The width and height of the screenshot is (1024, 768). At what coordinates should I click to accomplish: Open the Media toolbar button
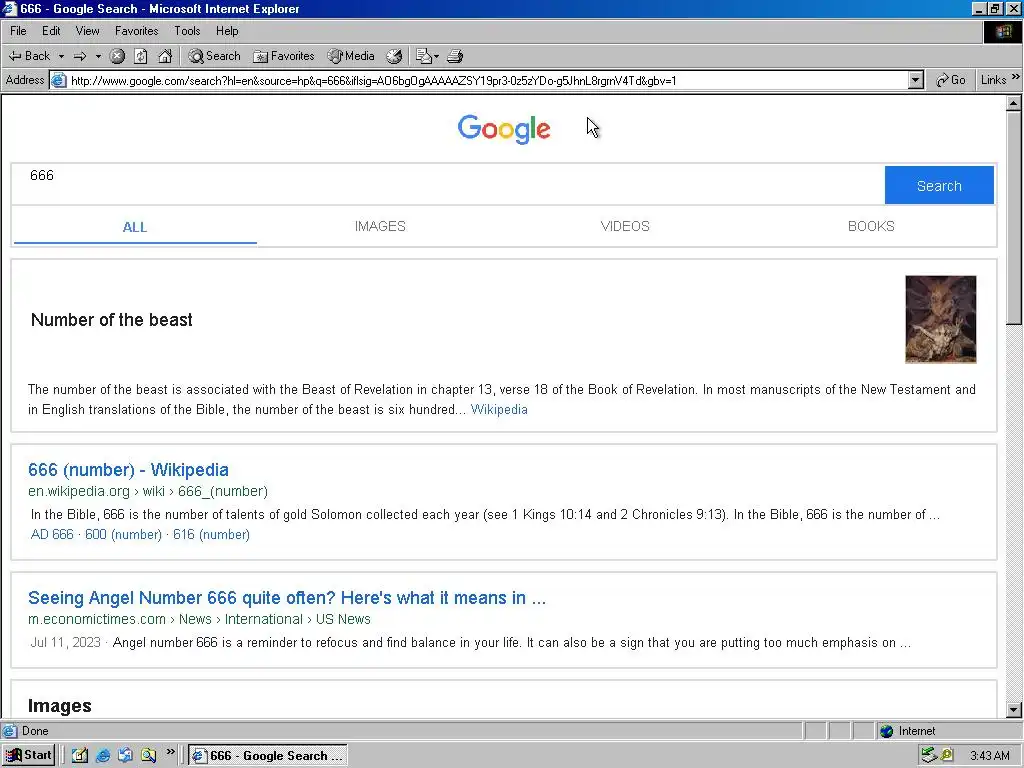click(x=351, y=56)
